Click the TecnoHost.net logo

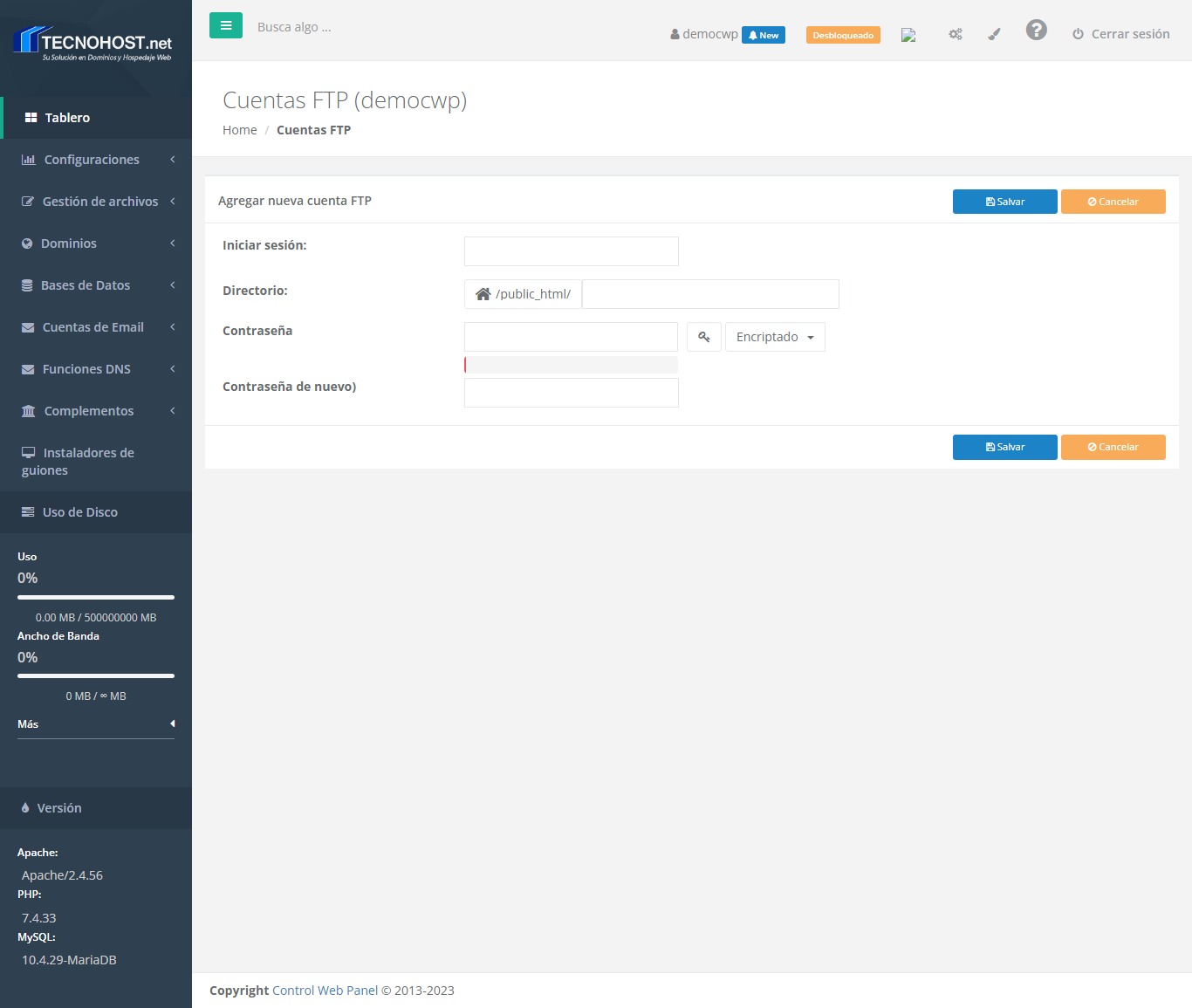click(x=94, y=44)
